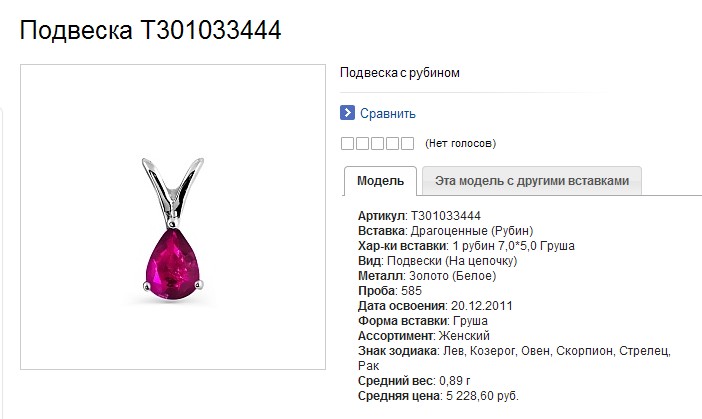The image size is (702, 419).
Task: Select Драгоценные (Рубин) insert value
Action: (472, 231)
